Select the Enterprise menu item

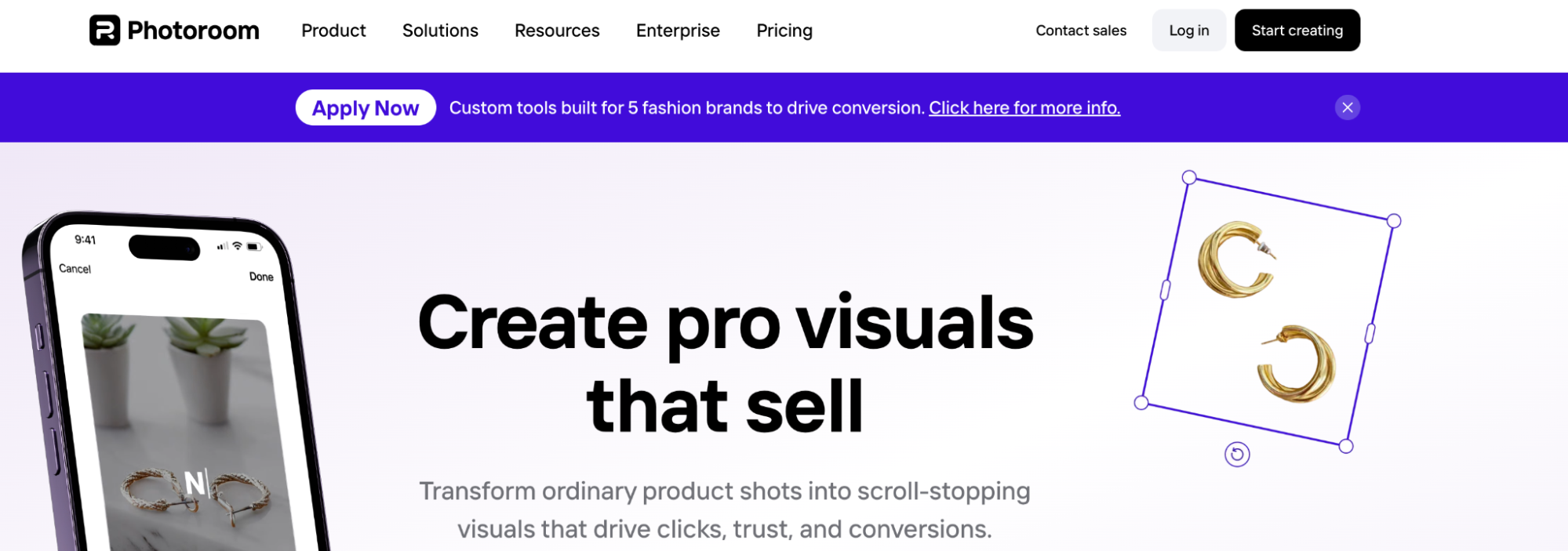tap(678, 31)
